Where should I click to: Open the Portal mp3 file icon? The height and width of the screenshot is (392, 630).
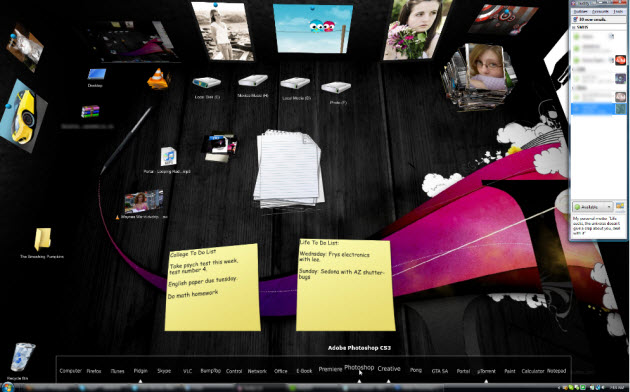(x=168, y=156)
